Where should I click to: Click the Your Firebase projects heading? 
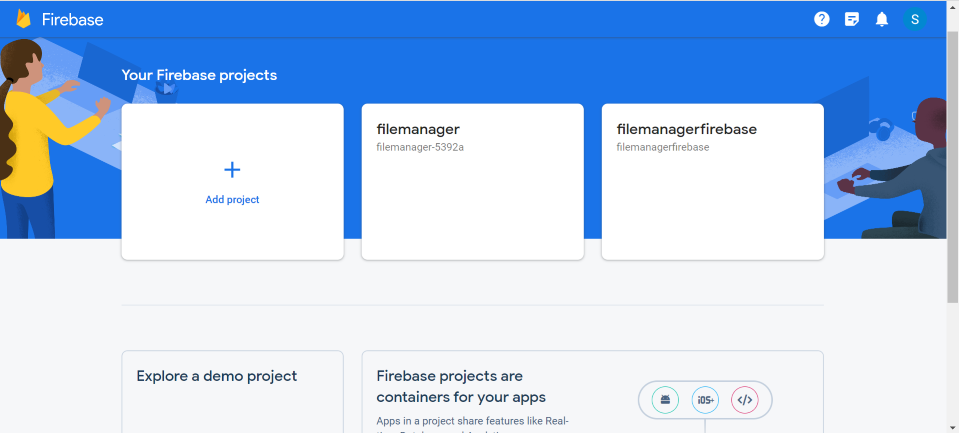[199, 75]
